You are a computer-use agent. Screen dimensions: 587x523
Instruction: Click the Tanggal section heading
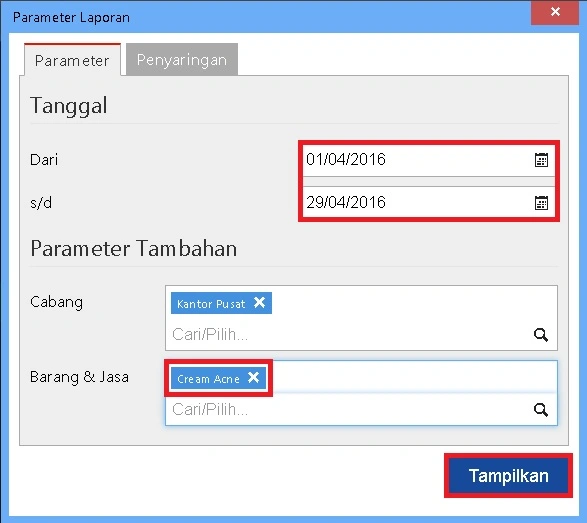pyautogui.click(x=69, y=106)
